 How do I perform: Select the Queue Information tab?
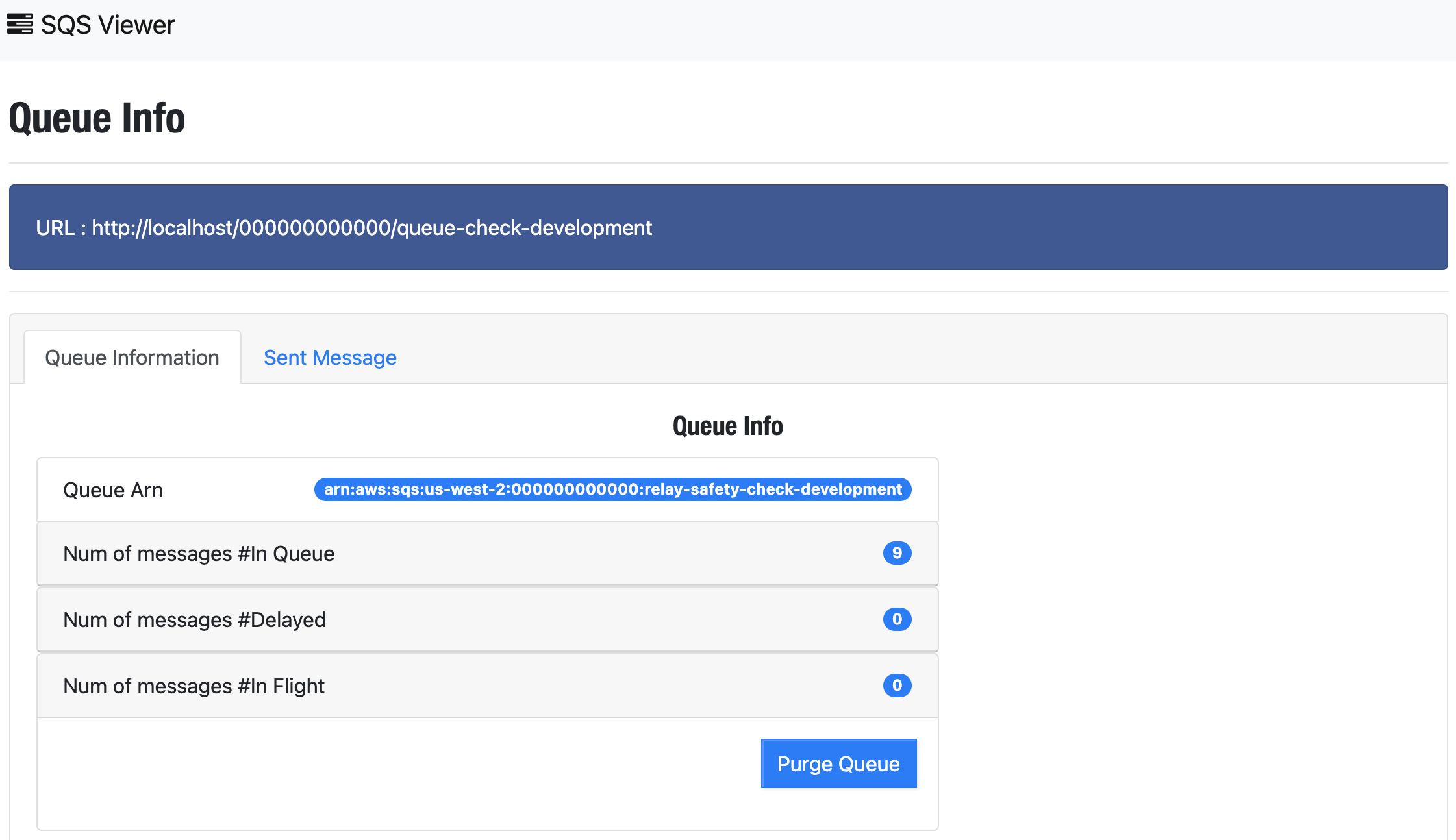(132, 357)
